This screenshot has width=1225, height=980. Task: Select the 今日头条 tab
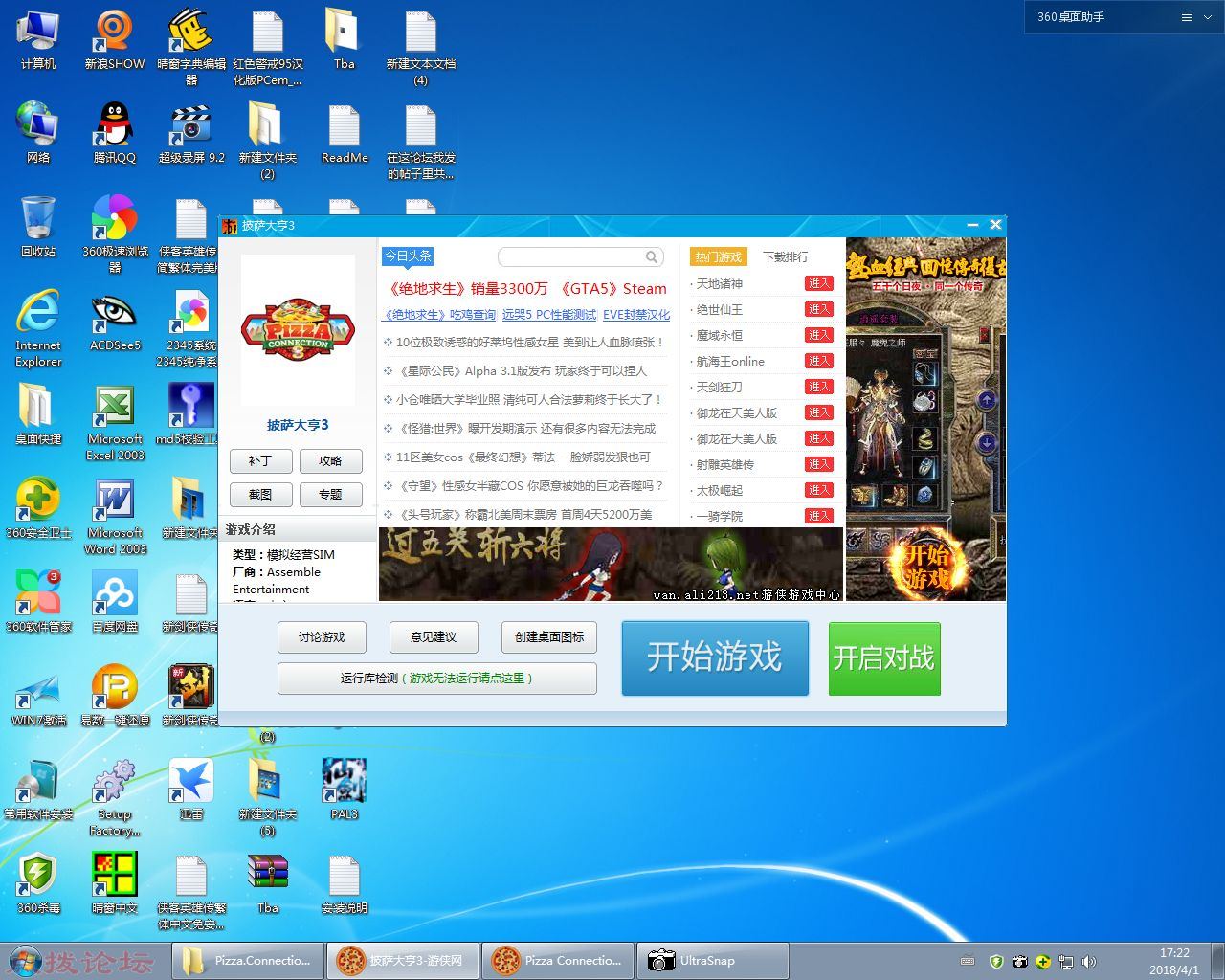pos(409,256)
